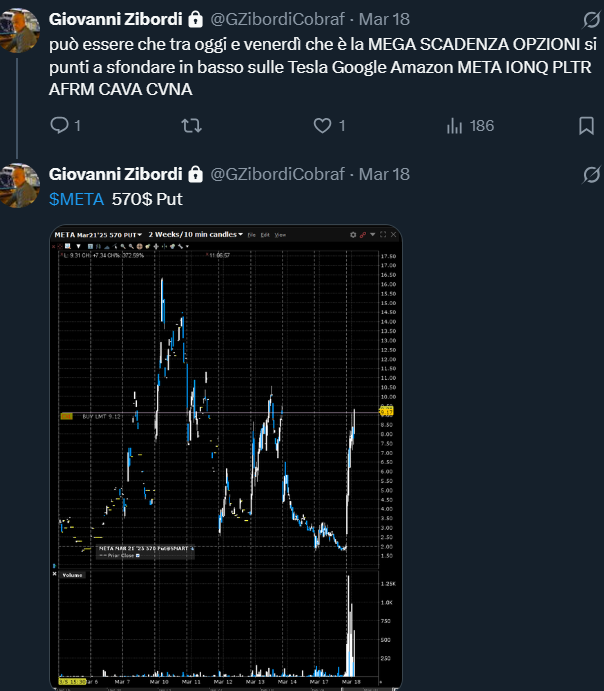This screenshot has width=604, height=691.
Task: Open the chart View menu
Action: 280,234
